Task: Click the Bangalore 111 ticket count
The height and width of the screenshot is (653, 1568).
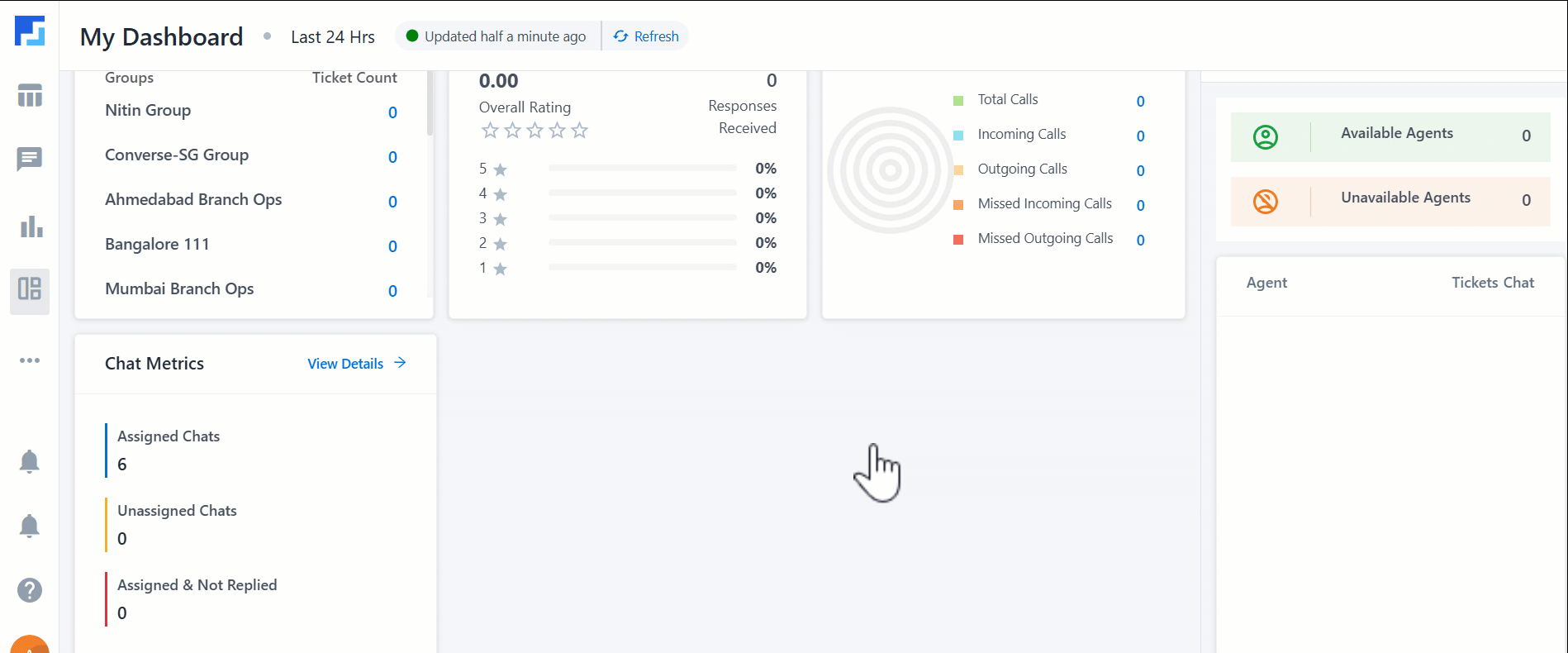Action: [392, 246]
